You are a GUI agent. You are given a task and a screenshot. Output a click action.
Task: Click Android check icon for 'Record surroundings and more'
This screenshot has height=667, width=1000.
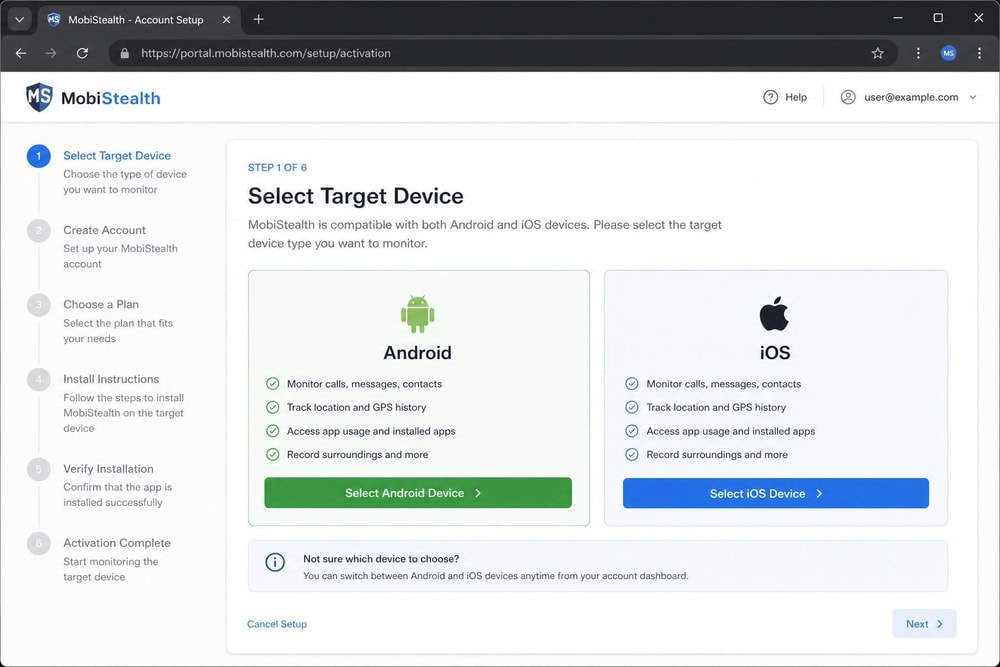272,455
